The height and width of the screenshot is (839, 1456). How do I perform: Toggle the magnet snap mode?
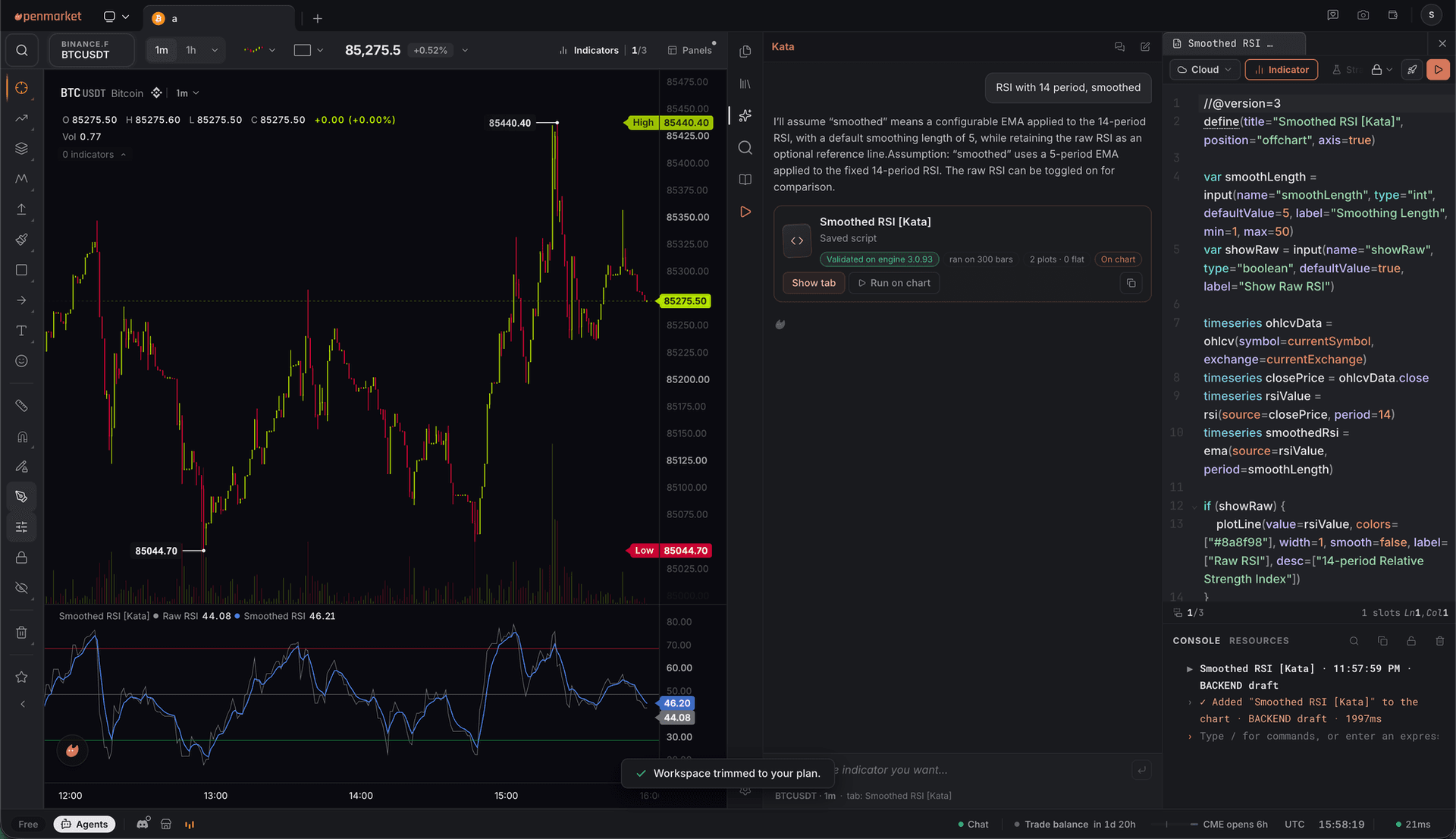21,436
